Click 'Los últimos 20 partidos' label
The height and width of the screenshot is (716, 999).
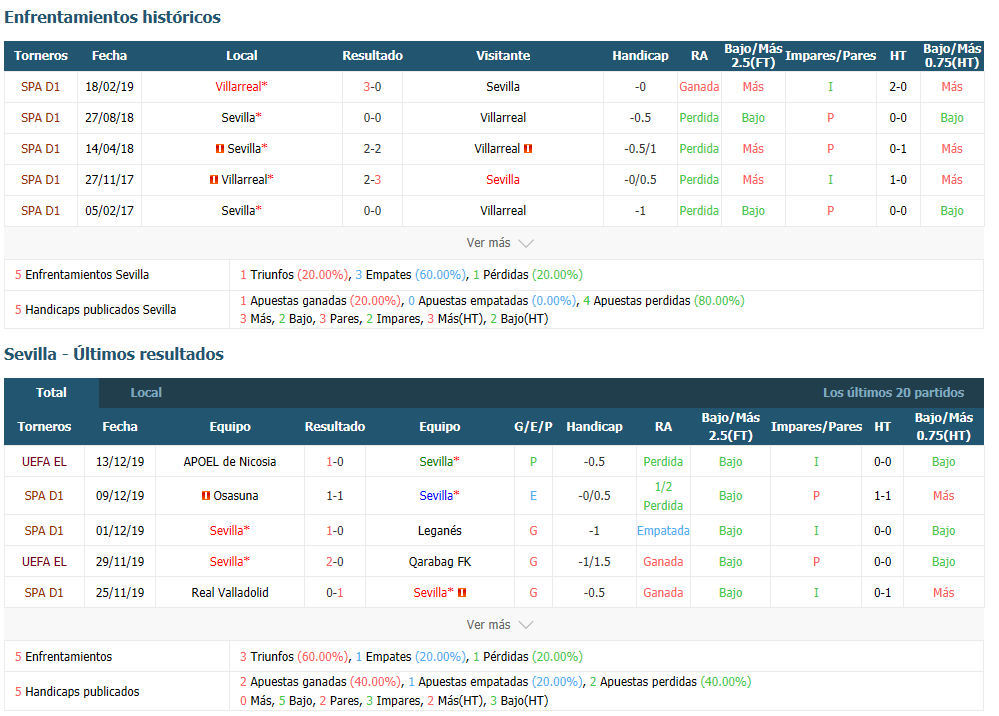click(893, 392)
